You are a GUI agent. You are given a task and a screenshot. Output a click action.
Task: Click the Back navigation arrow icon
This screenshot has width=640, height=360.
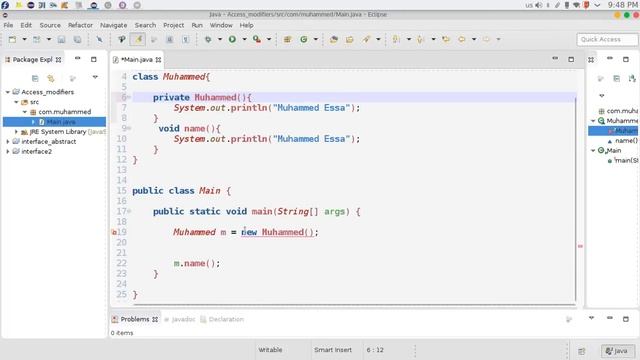click(462, 39)
